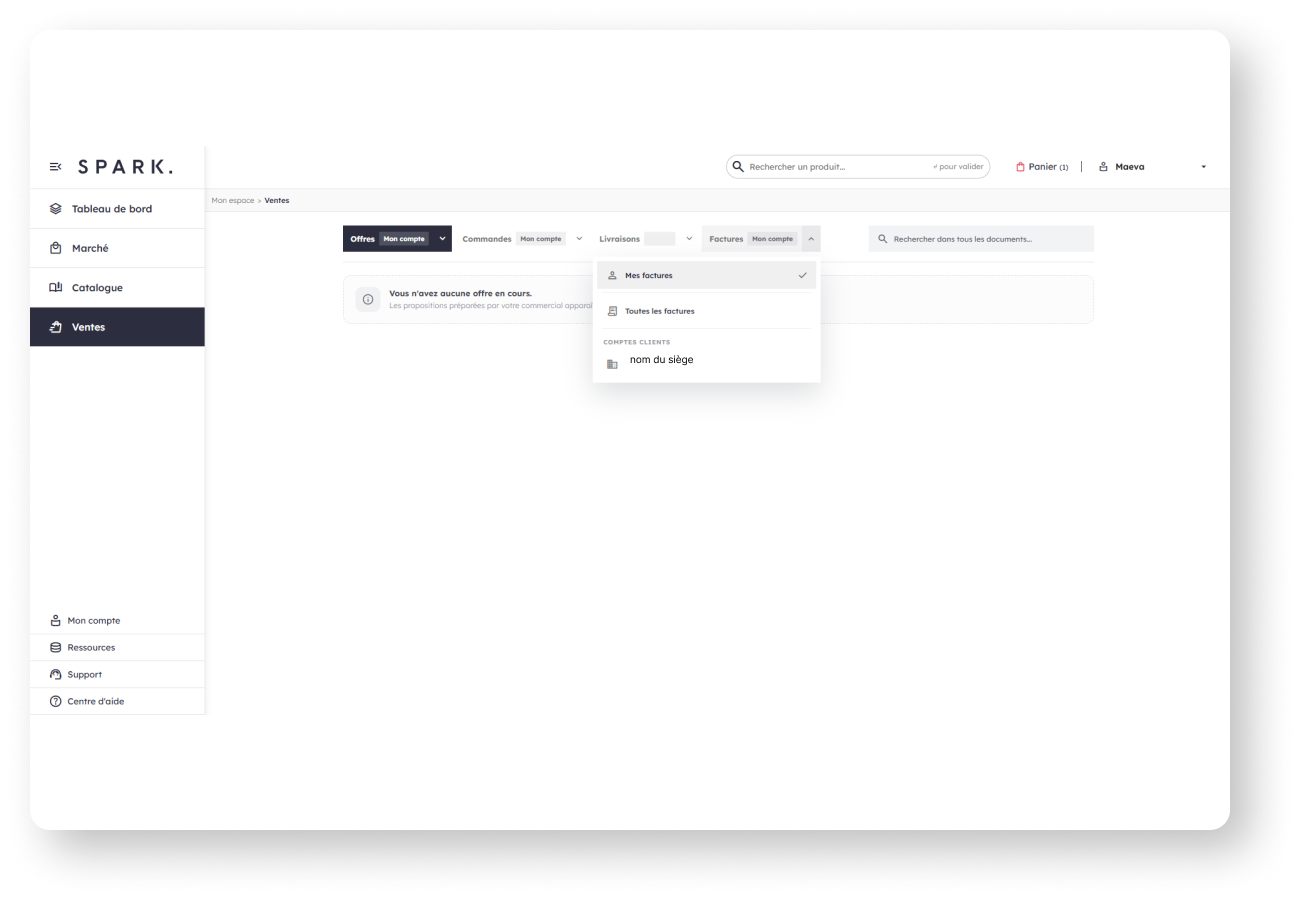This screenshot has height=900, width=1300.
Task: Click the Tableau de bord layers icon
Action: point(55,209)
